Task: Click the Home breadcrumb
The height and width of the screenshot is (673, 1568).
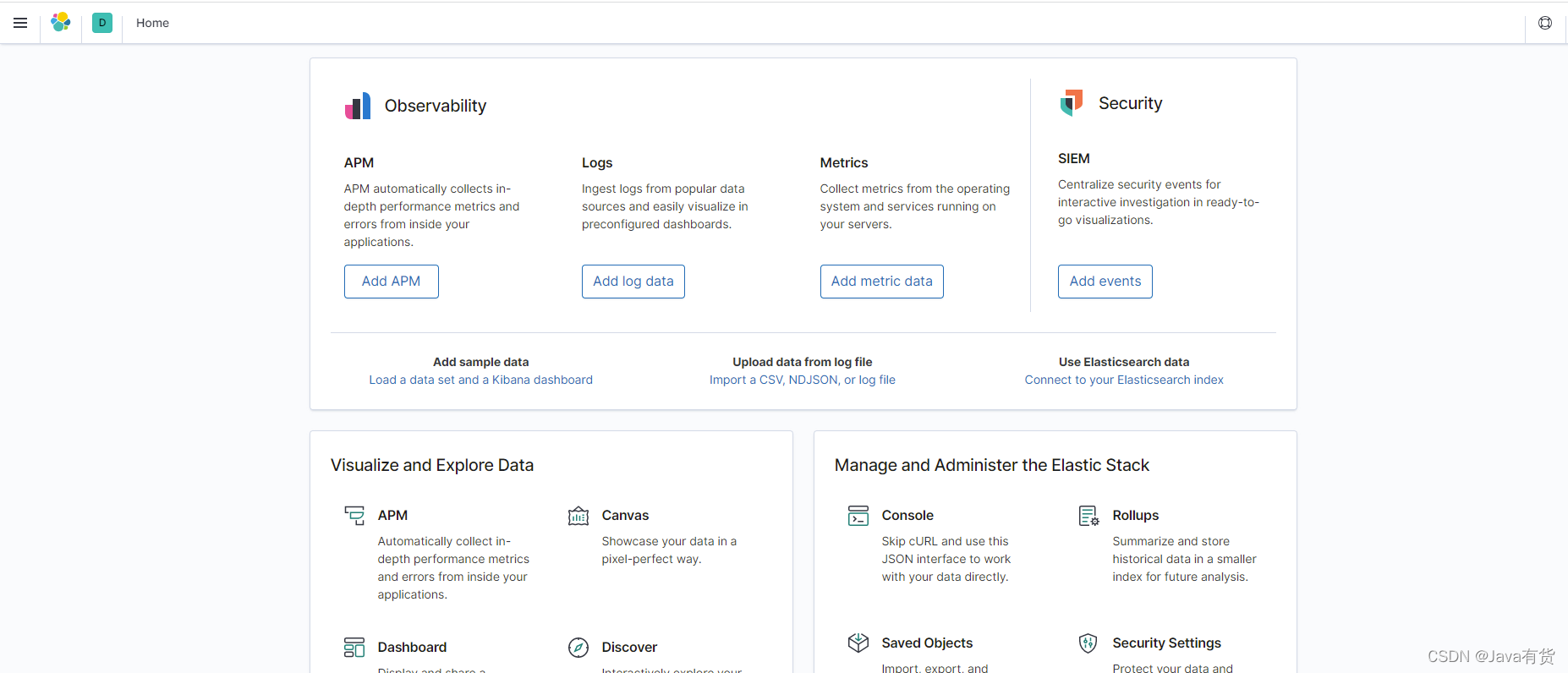Action: (152, 23)
